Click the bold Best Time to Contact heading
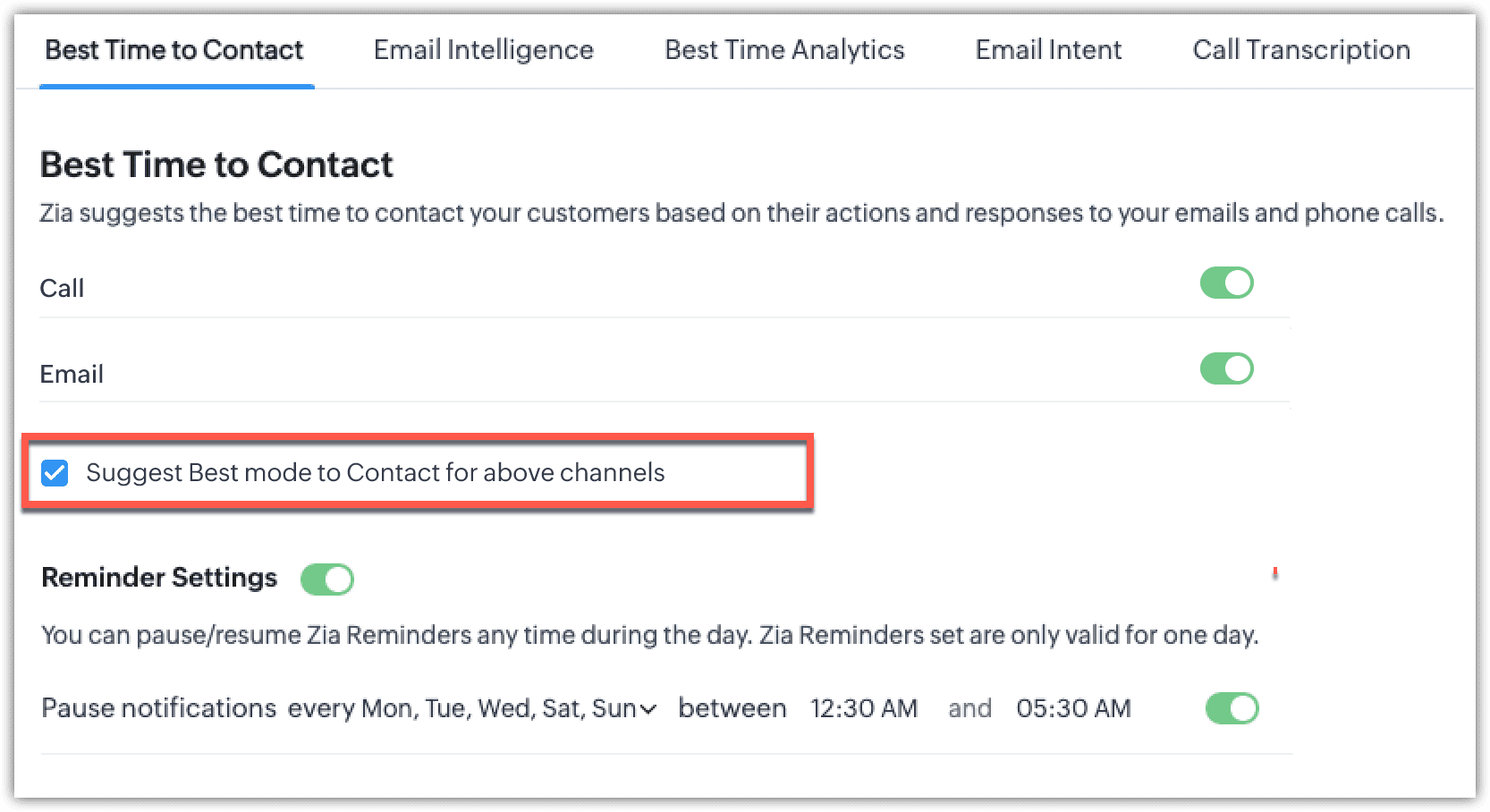This screenshot has height=812, width=1490. point(216,165)
